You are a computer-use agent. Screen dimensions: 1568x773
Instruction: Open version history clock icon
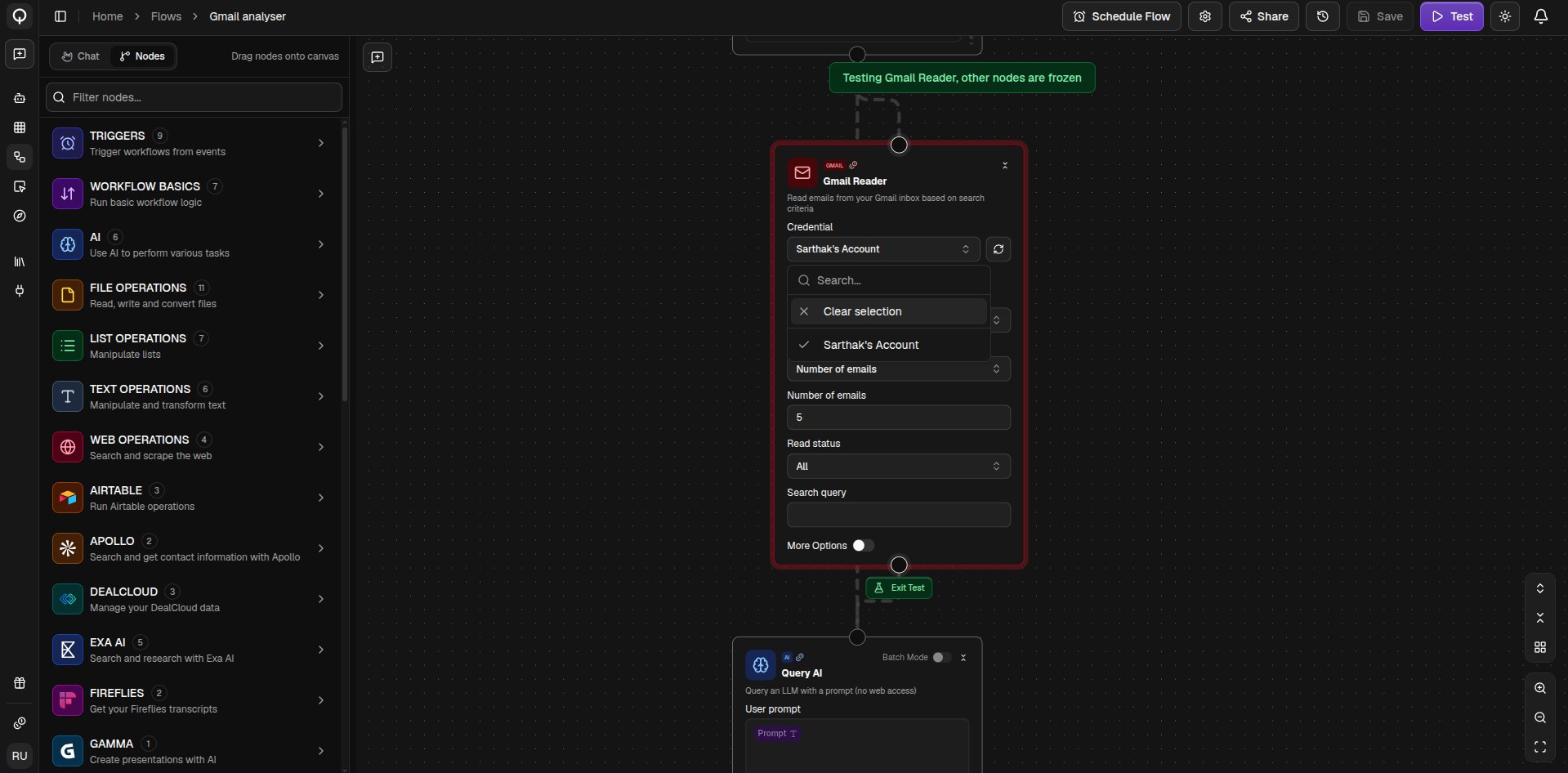1323,16
